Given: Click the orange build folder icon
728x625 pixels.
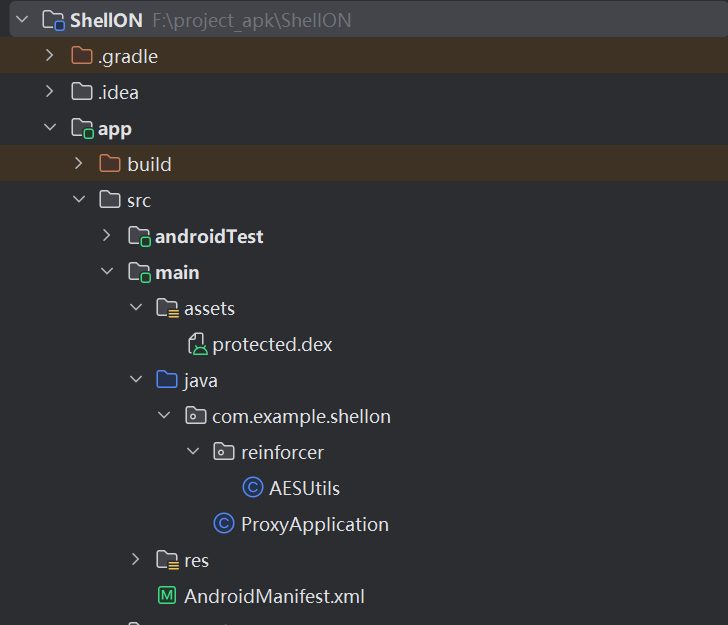Looking at the screenshot, I should [110, 164].
